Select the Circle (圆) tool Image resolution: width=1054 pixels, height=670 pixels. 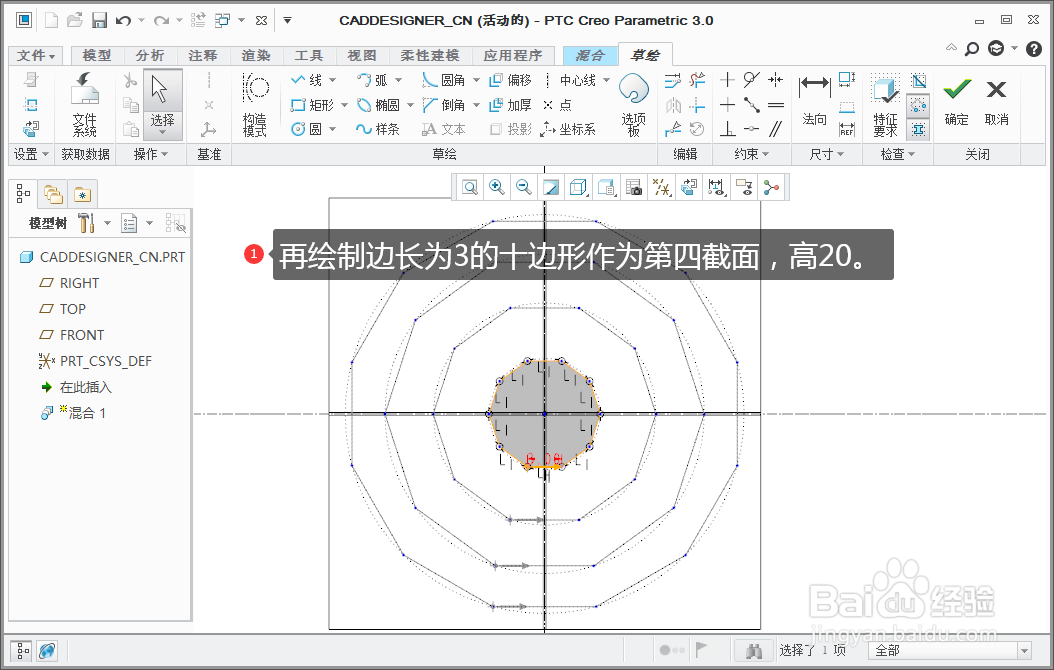coord(307,129)
